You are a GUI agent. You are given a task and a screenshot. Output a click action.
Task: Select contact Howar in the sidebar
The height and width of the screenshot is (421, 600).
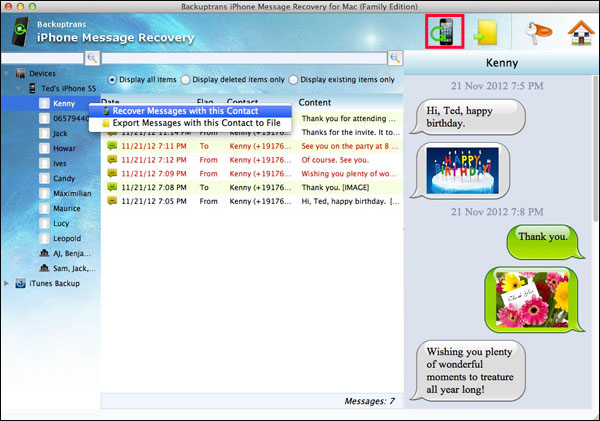coord(64,148)
